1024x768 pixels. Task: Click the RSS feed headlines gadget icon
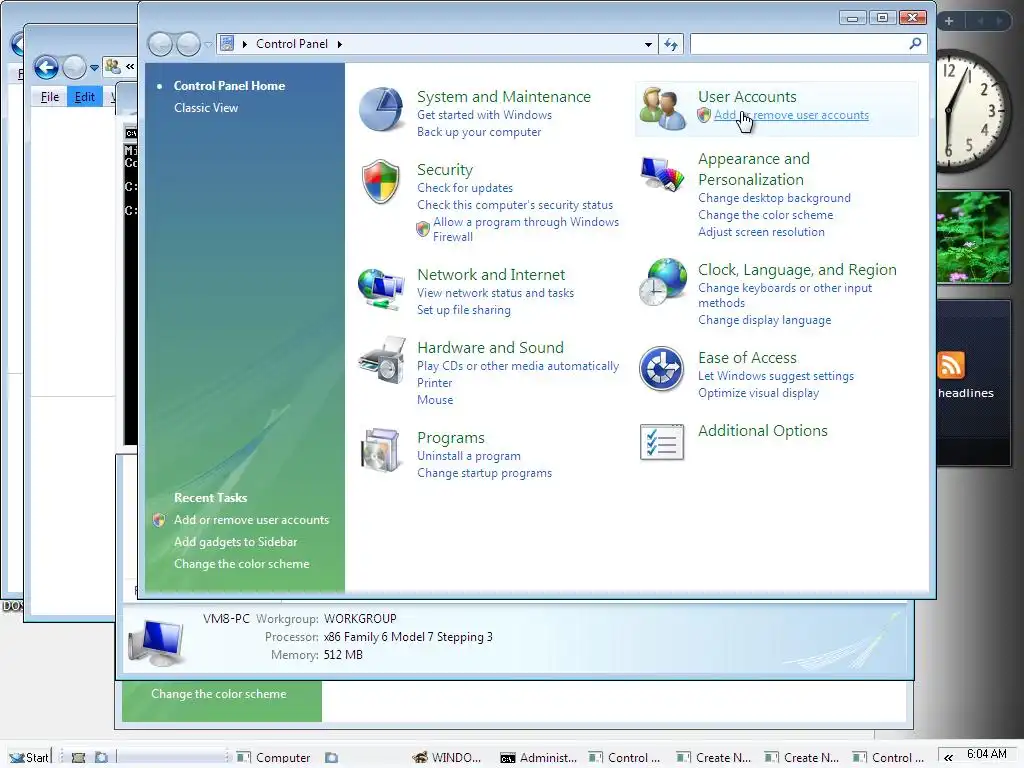(951, 365)
